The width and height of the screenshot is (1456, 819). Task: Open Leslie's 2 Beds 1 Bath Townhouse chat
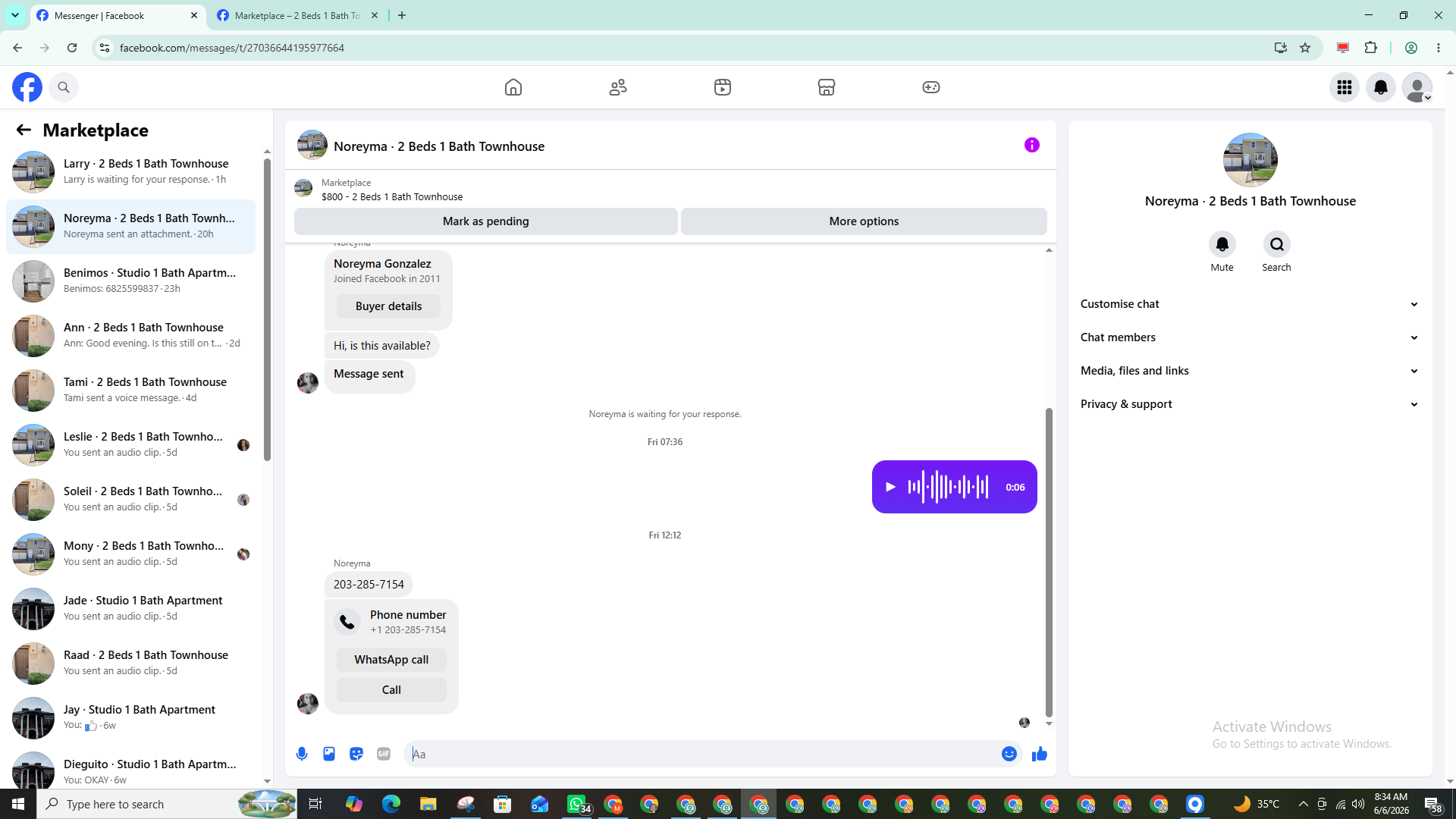click(130, 444)
